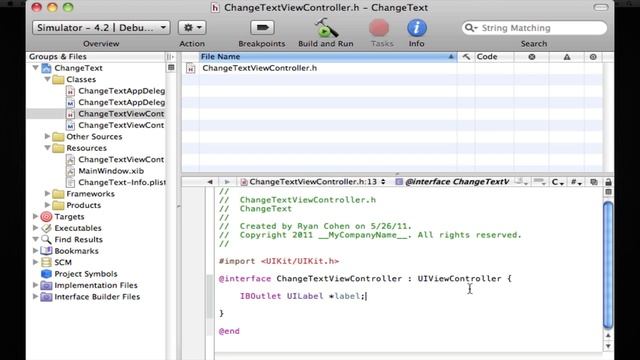Collapse the Resources folder
640x360 pixels.
pyautogui.click(x=47, y=148)
